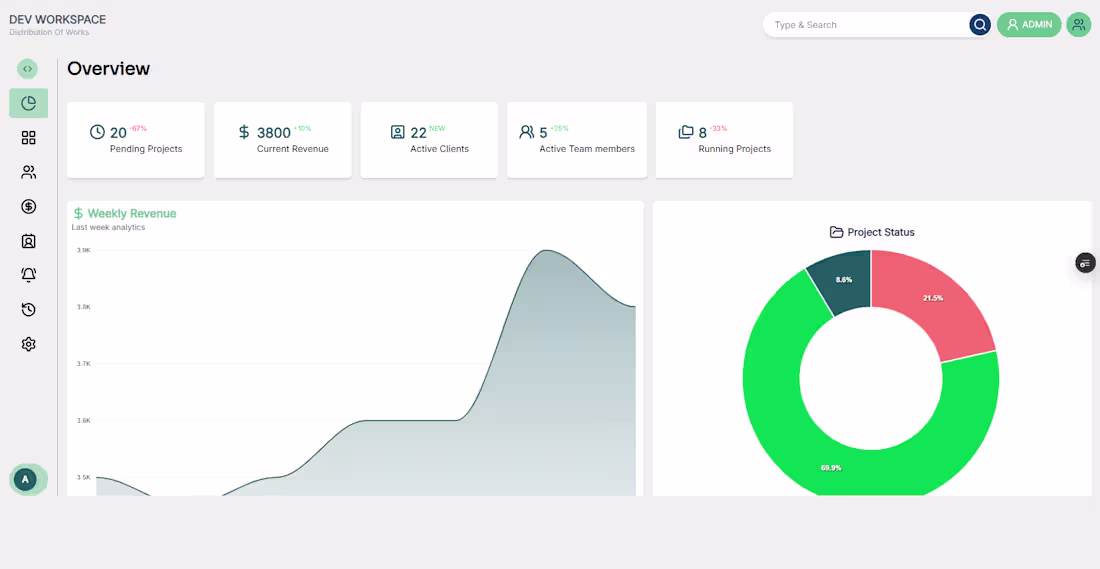Click the contact icon on Active Clients card
The width and height of the screenshot is (1100, 569).
click(x=398, y=132)
